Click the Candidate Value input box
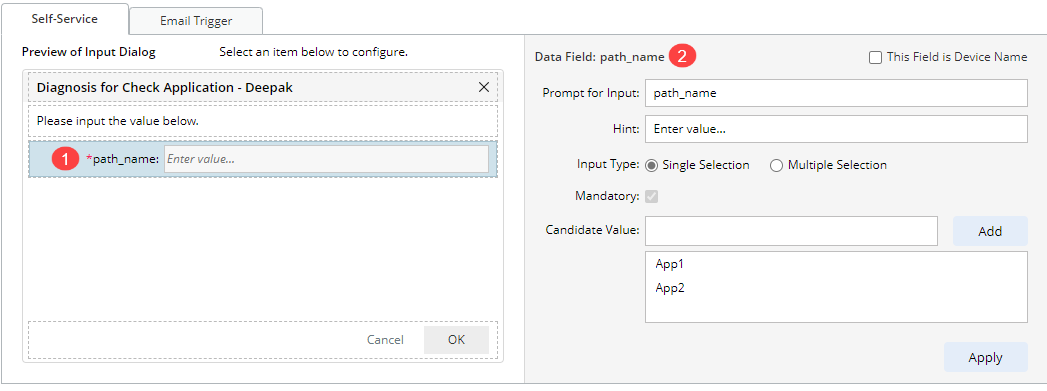 (x=791, y=231)
